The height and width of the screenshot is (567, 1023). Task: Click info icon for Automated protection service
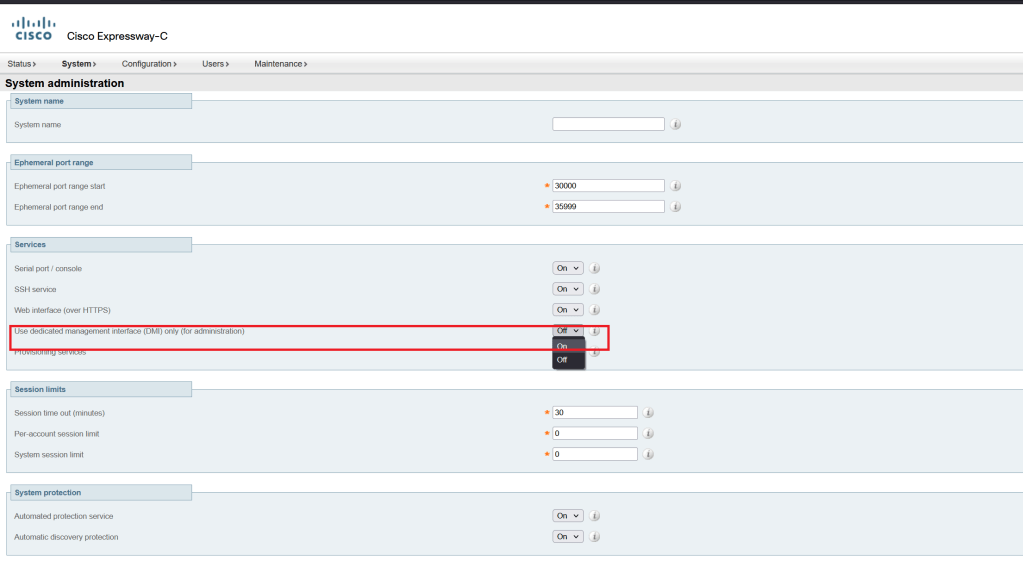(594, 516)
